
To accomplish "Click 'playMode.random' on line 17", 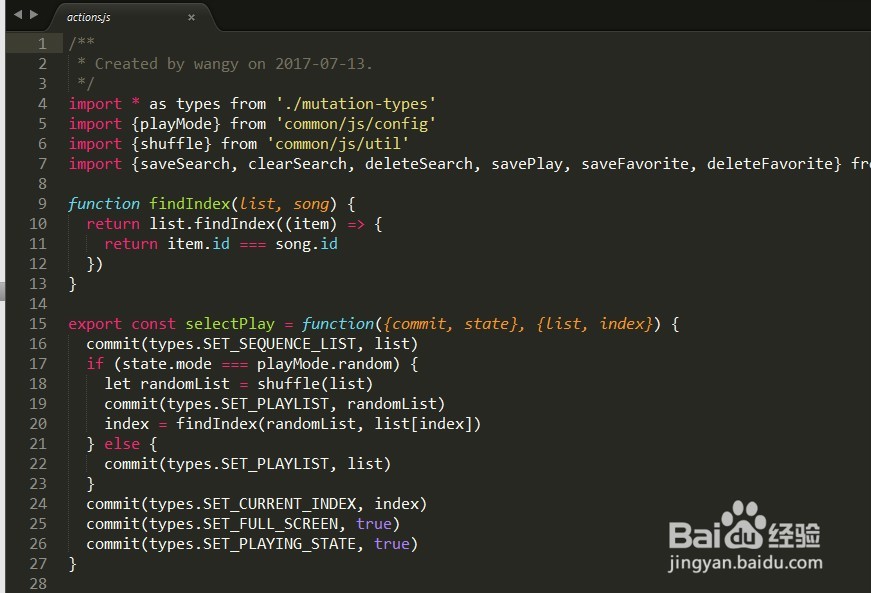I will coord(324,364).
